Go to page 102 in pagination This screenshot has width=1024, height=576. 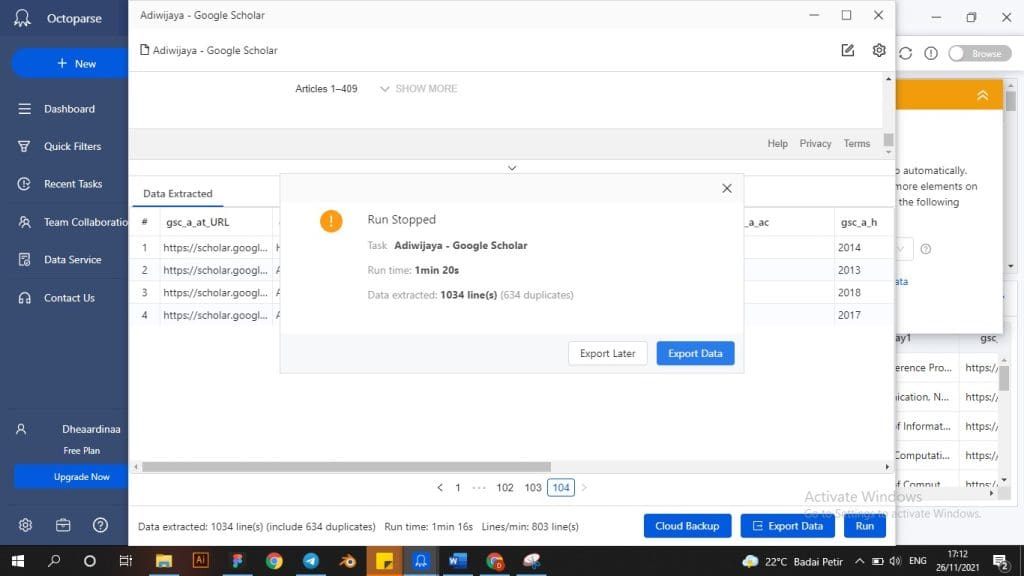(505, 488)
